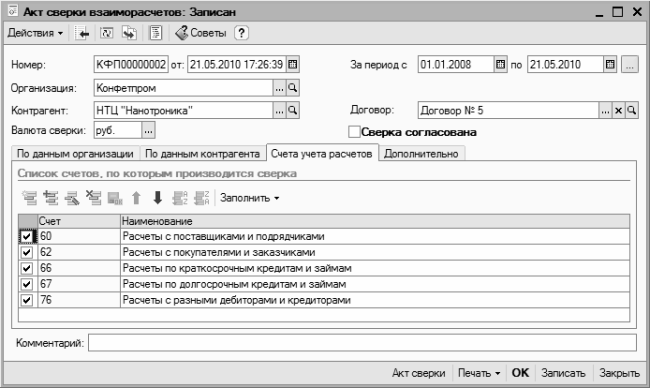Image resolution: width=650 pixels, height=388 pixels.
Task: Click the Наименование column header
Action: 375,221
